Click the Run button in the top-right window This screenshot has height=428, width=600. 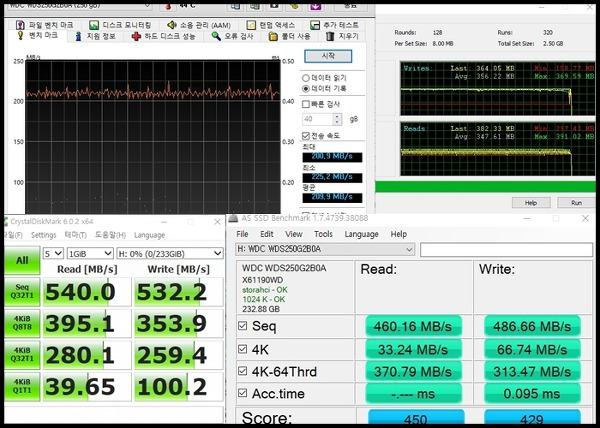576,203
